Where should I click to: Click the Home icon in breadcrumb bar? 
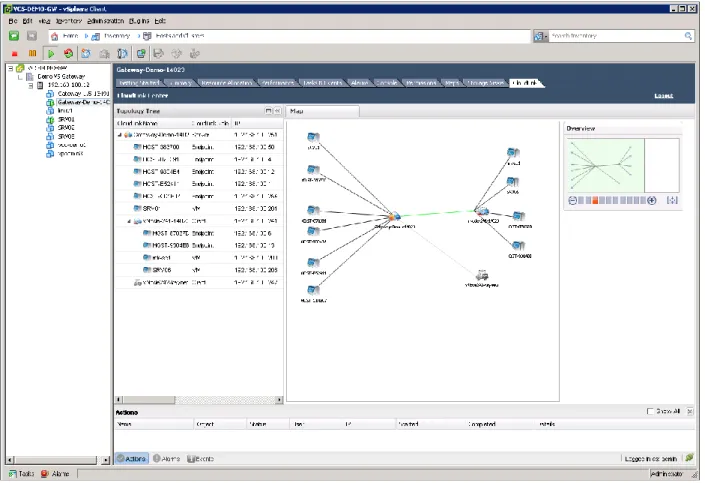pos(54,36)
